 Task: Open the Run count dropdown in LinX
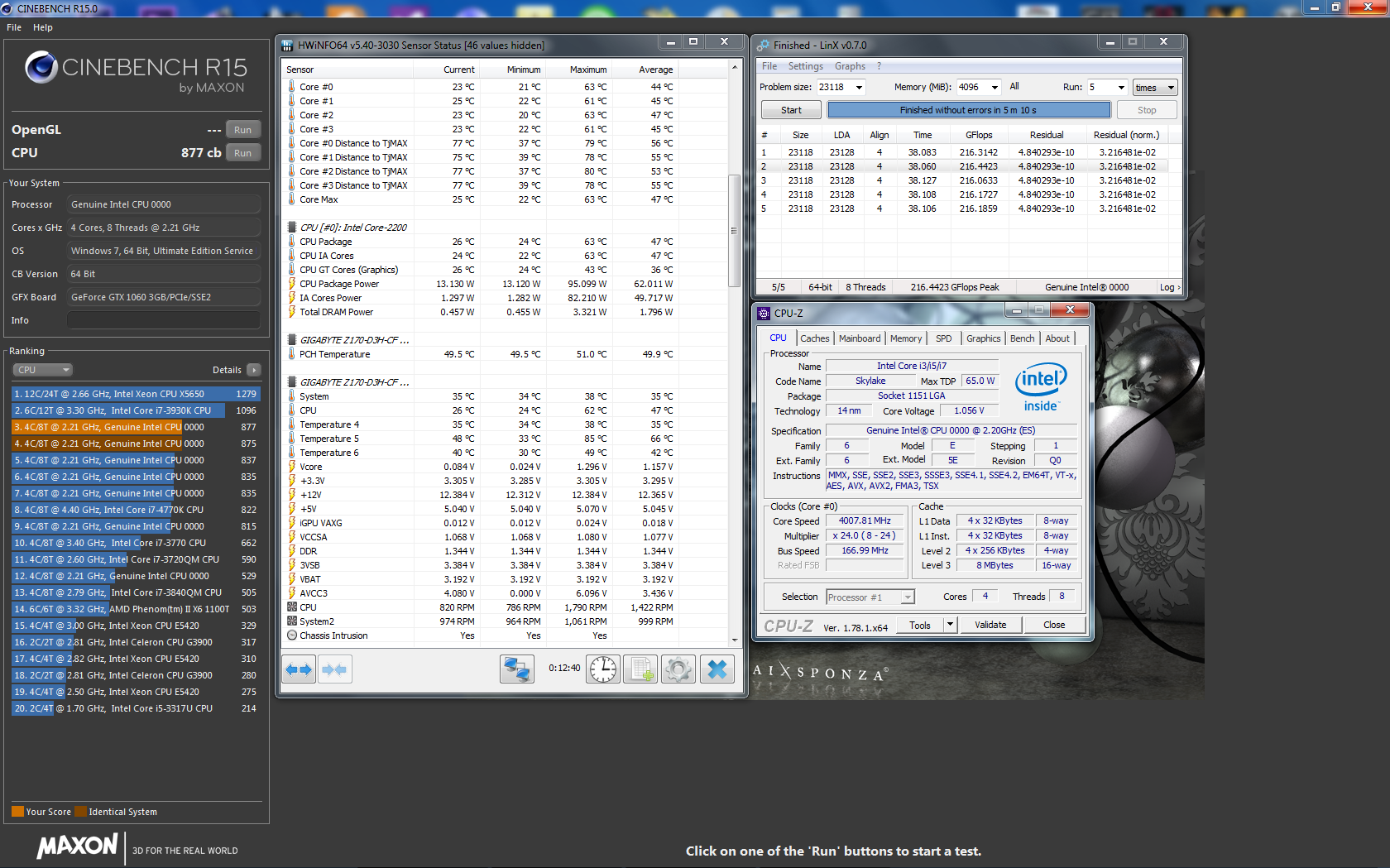pyautogui.click(x=1121, y=88)
